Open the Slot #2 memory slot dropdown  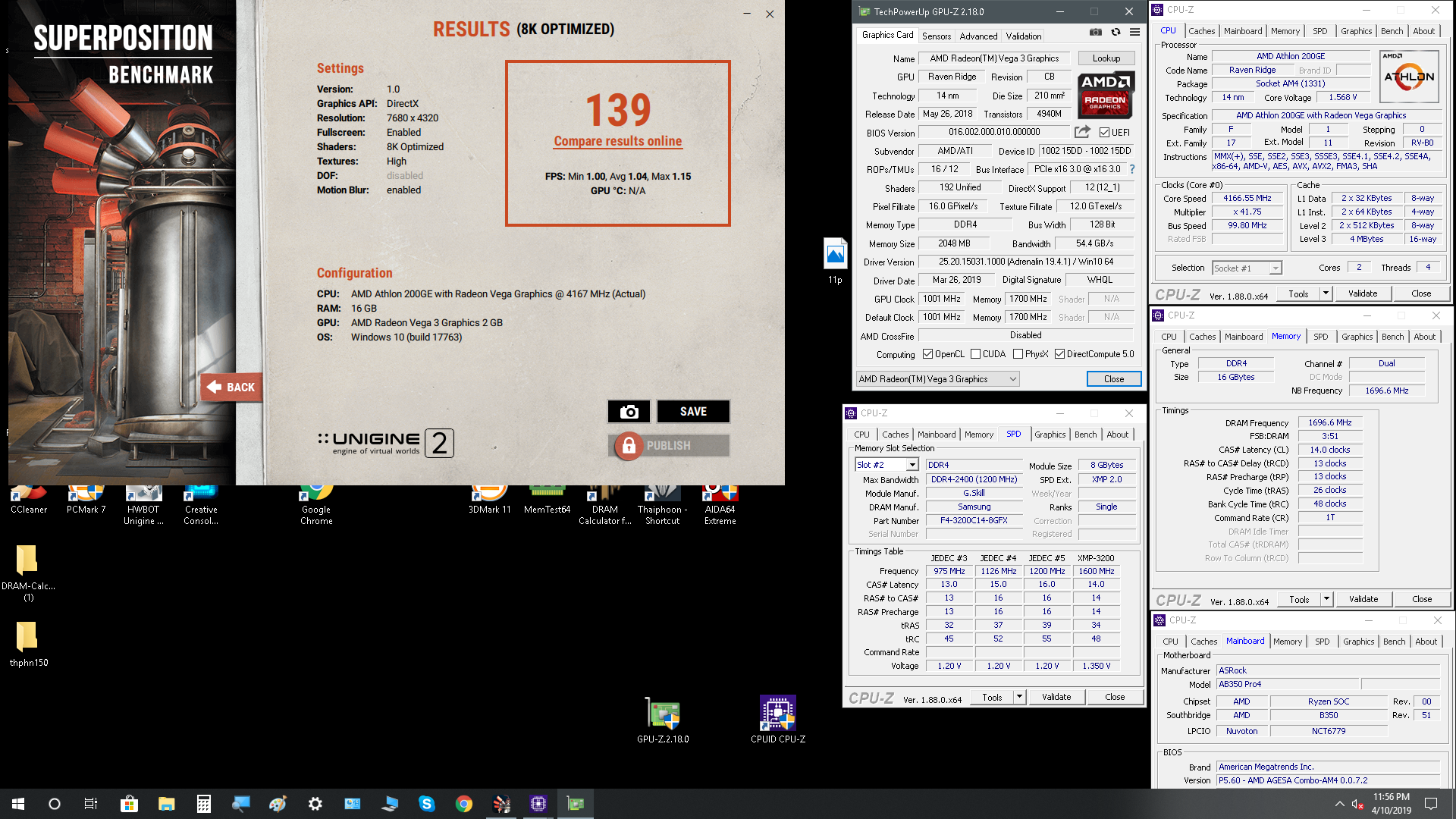point(886,465)
